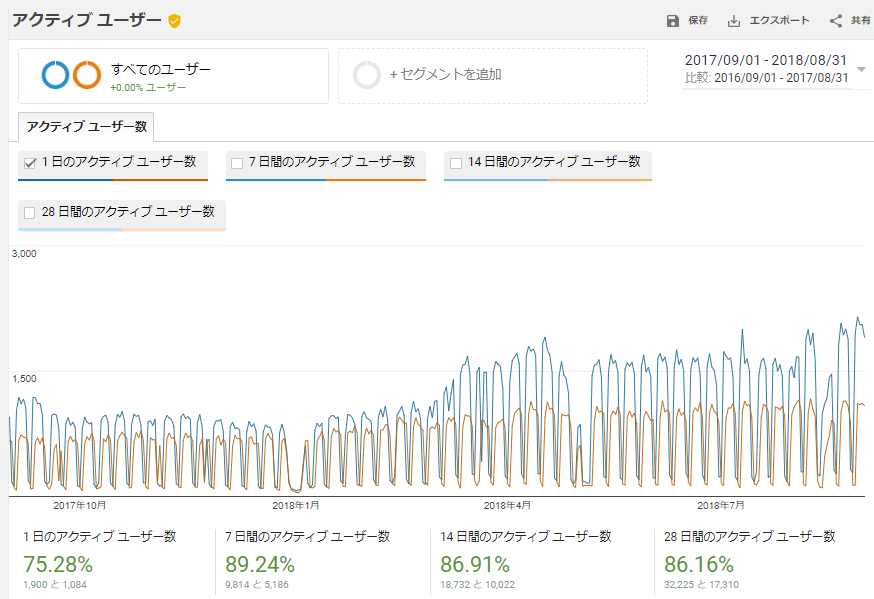Enable 28日間のアクティブユーザー数 checkbox
This screenshot has height=599, width=874.
30,212
